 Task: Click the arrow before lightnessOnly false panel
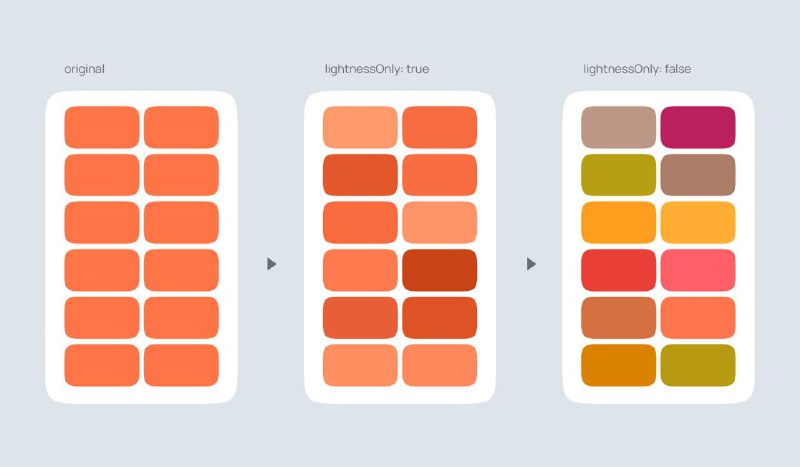pos(531,264)
